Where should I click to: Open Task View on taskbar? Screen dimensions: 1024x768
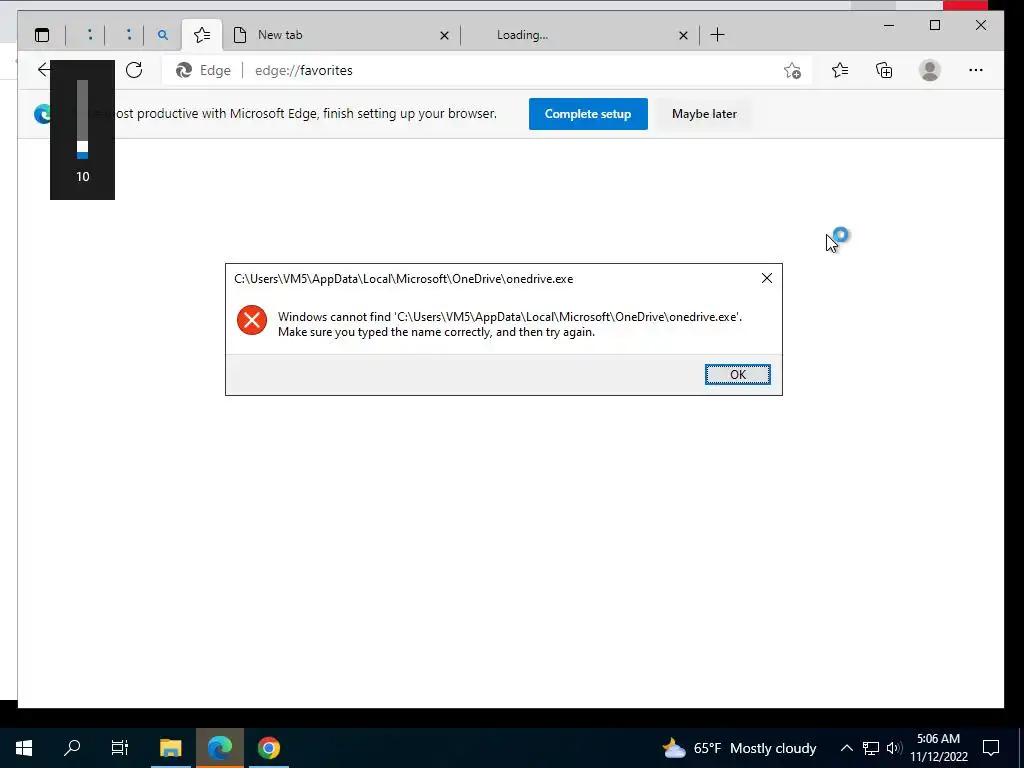(x=120, y=748)
